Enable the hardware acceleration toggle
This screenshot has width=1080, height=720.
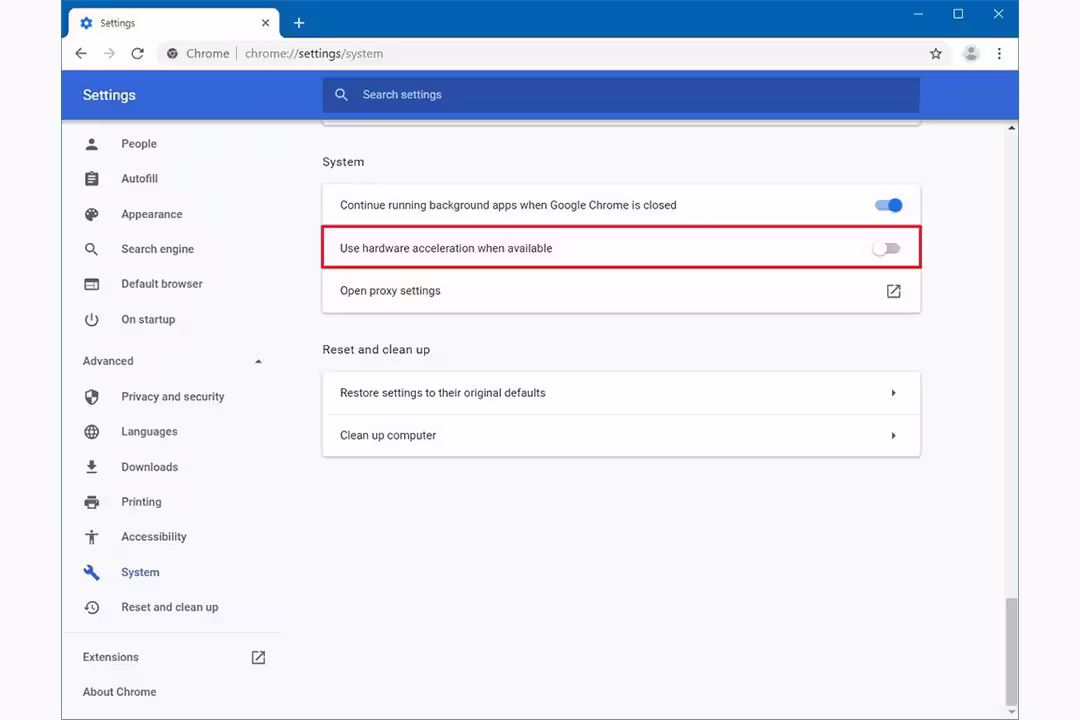click(886, 248)
